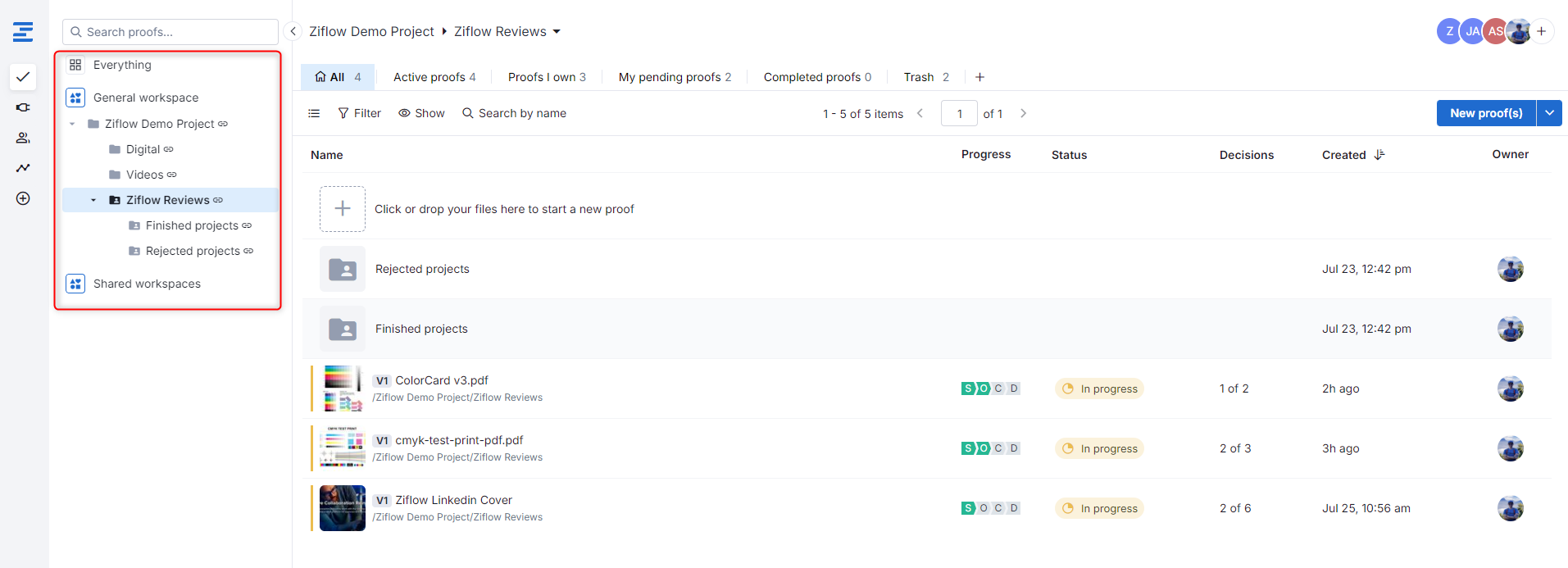The height and width of the screenshot is (568, 1568).
Task: Click In progress status of Ziflow Linkedin Cover
Action: coord(1099,508)
